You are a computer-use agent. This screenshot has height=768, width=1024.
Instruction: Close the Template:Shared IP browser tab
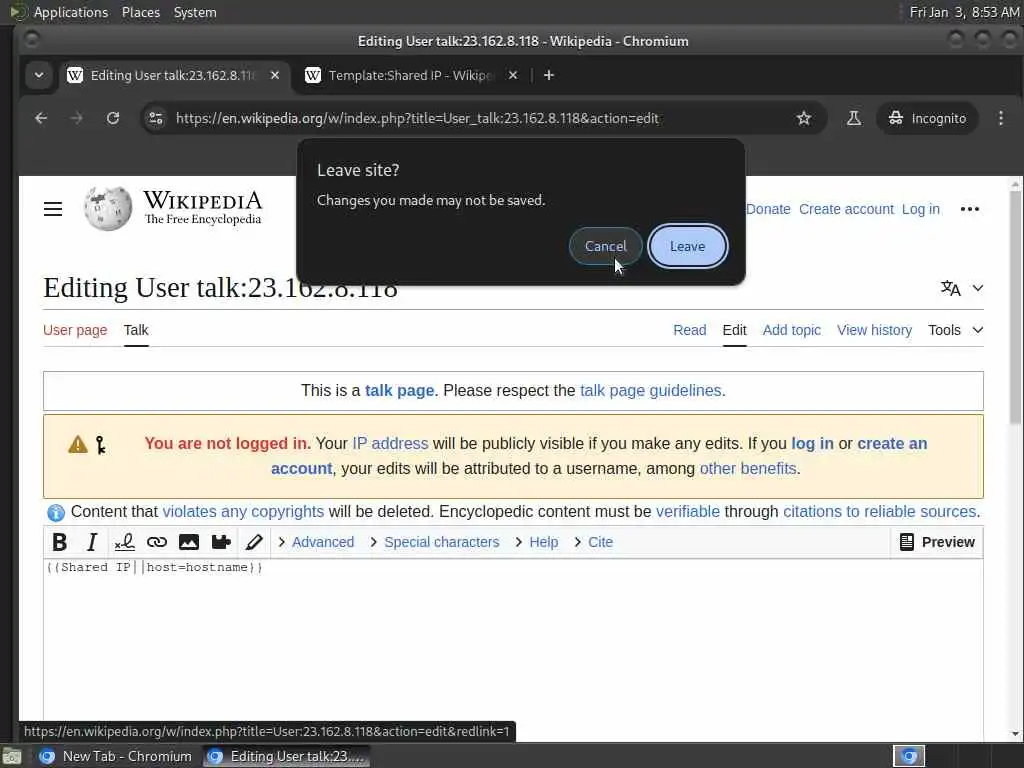pyautogui.click(x=513, y=75)
